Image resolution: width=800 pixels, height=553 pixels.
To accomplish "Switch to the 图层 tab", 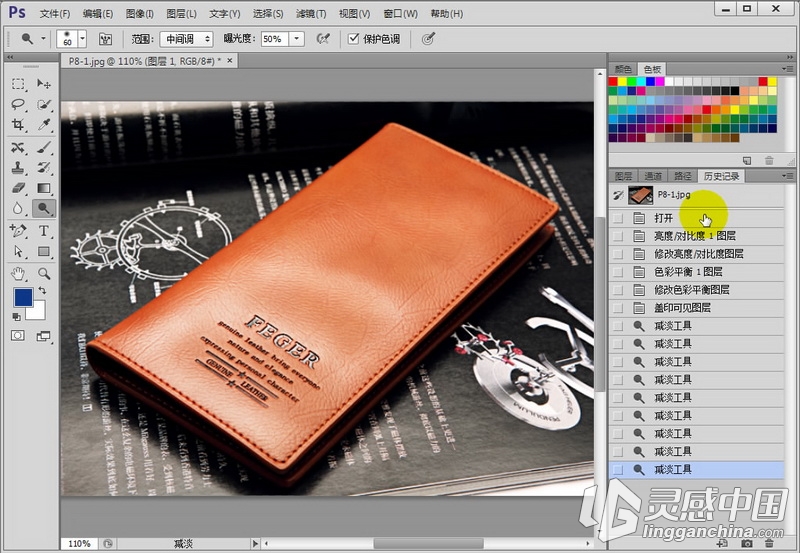I will coord(623,176).
